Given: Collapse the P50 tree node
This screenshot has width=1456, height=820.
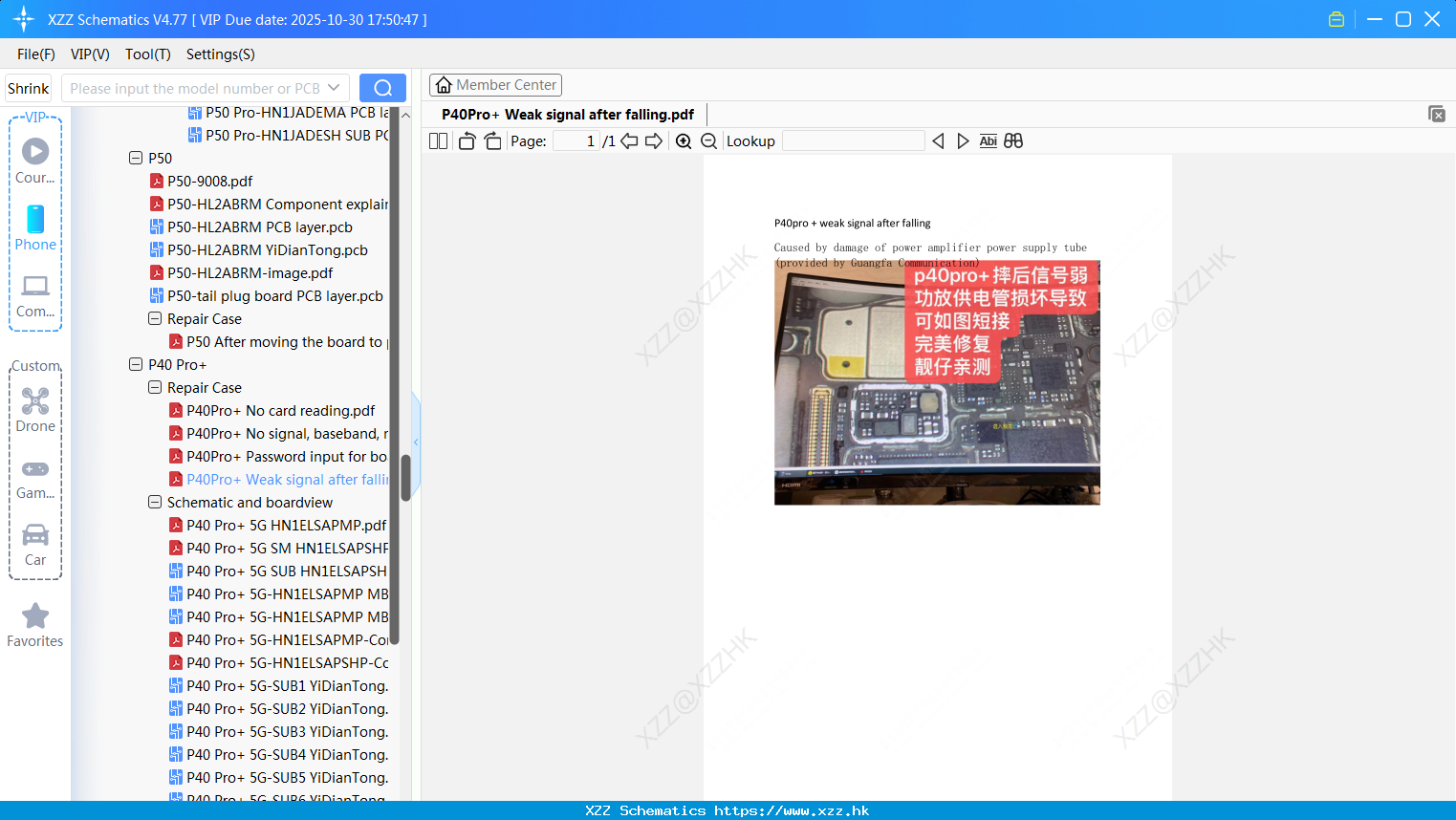Looking at the screenshot, I should pyautogui.click(x=136, y=158).
